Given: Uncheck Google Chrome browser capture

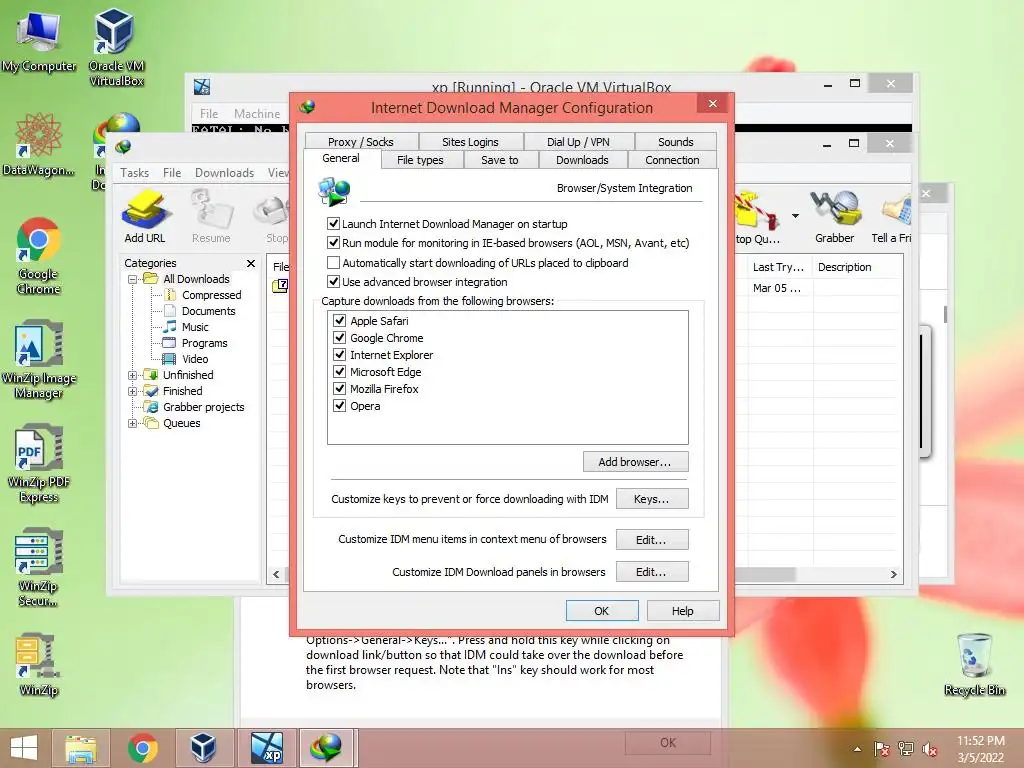Looking at the screenshot, I should coord(340,338).
